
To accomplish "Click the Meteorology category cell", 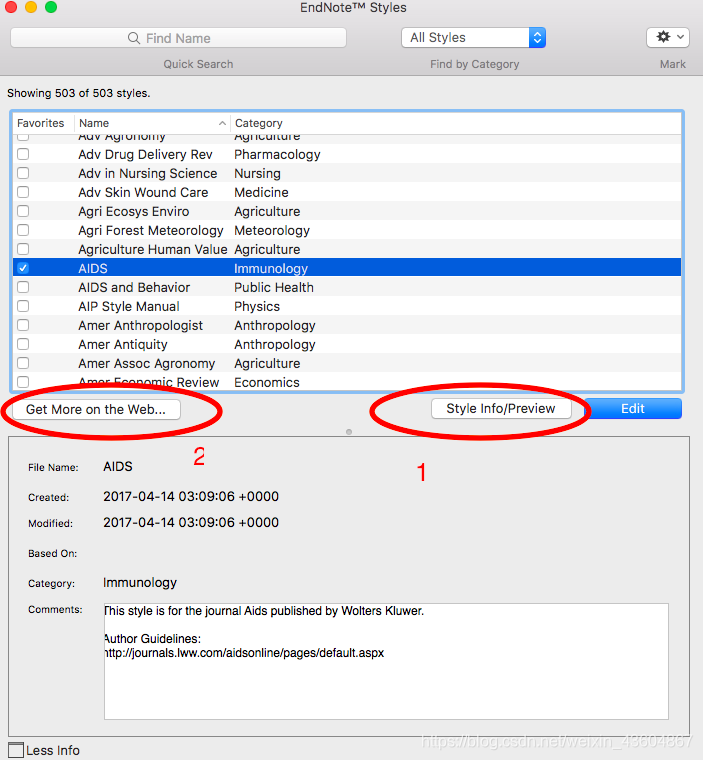I will pyautogui.click(x=272, y=231).
